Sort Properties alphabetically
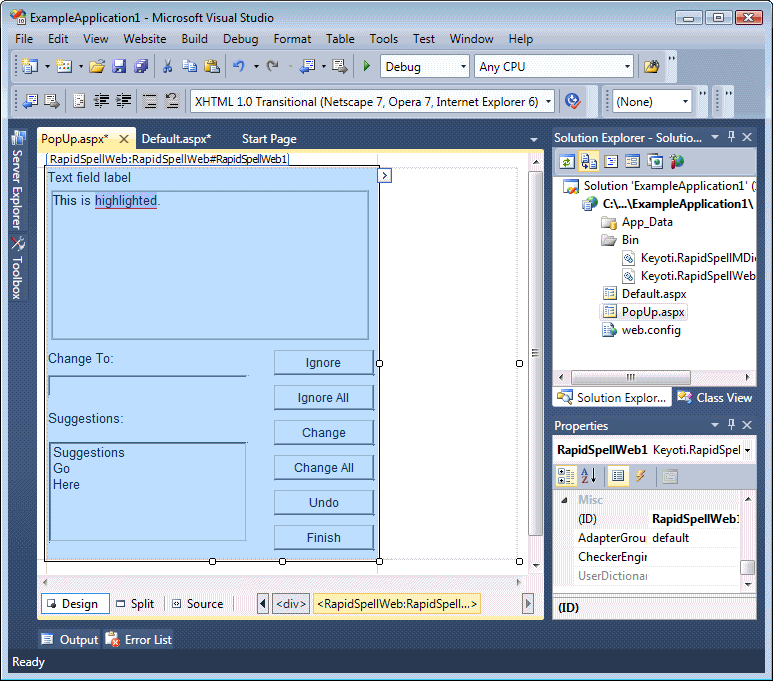Viewport: 773px width, 681px height. coord(589,476)
